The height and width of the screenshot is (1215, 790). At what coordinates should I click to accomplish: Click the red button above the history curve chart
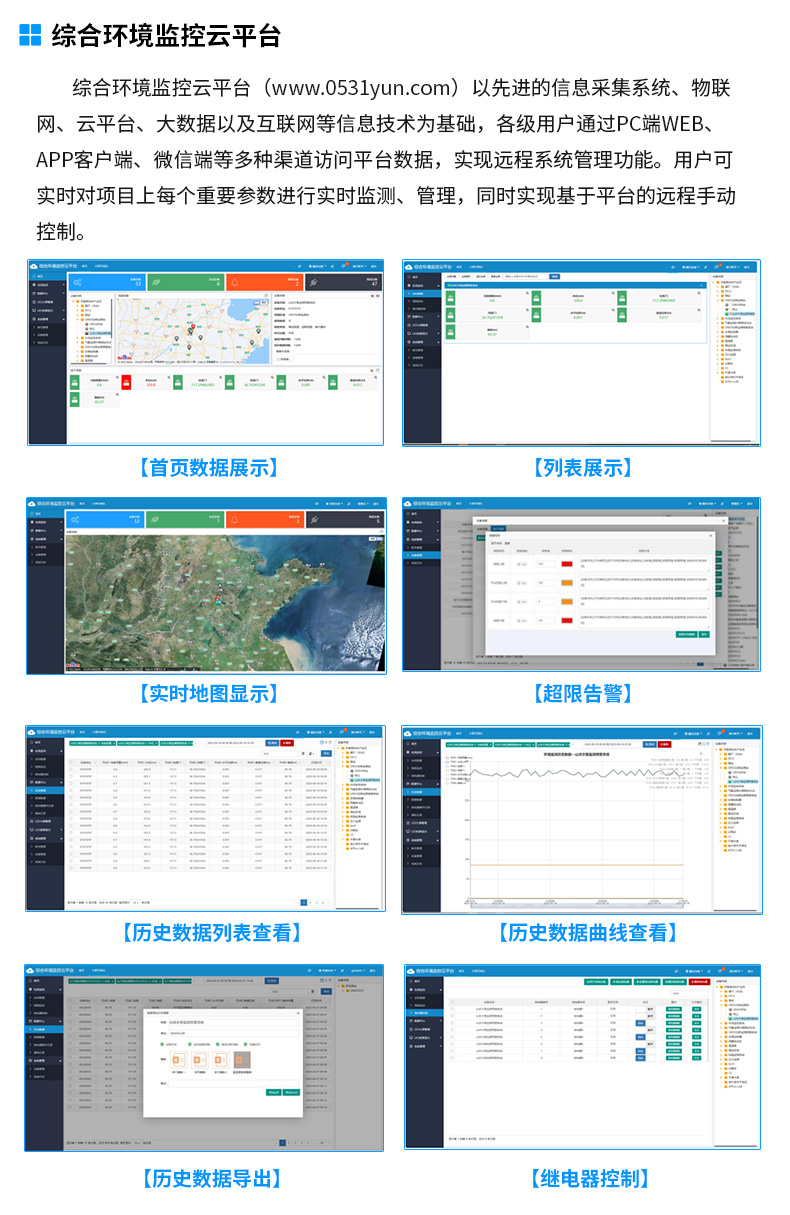tap(665, 744)
